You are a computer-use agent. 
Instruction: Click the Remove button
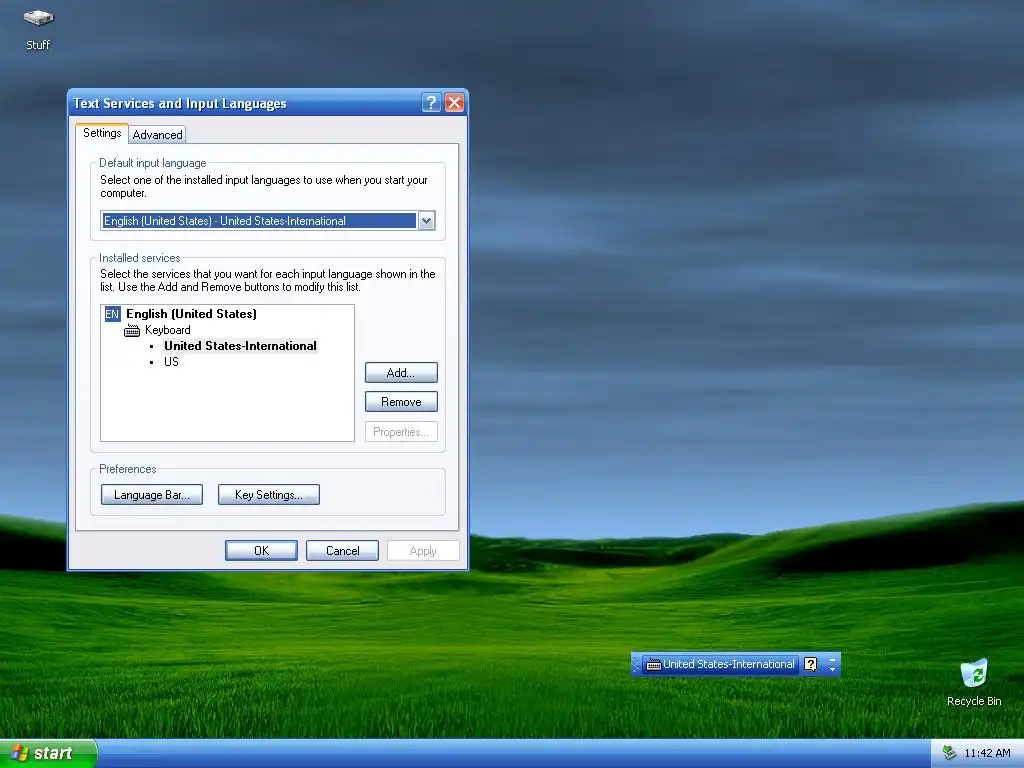tap(401, 402)
